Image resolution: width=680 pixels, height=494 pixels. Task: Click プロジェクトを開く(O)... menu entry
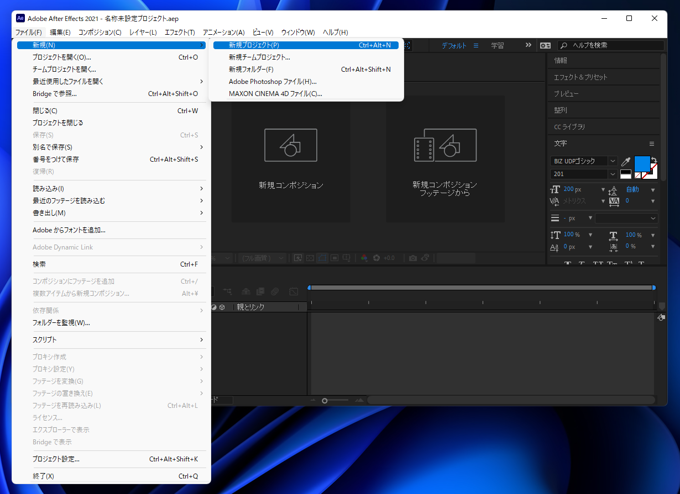pos(111,57)
